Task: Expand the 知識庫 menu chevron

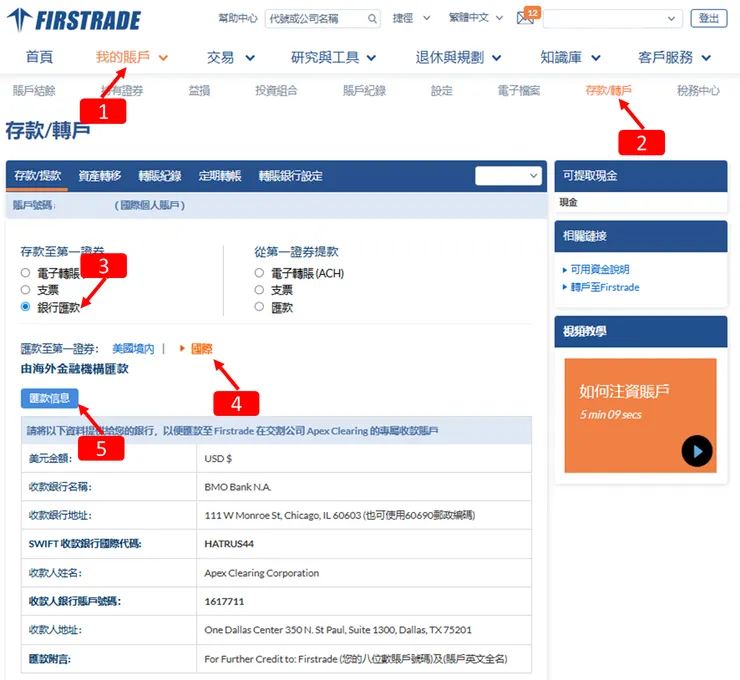Action: [x=596, y=58]
